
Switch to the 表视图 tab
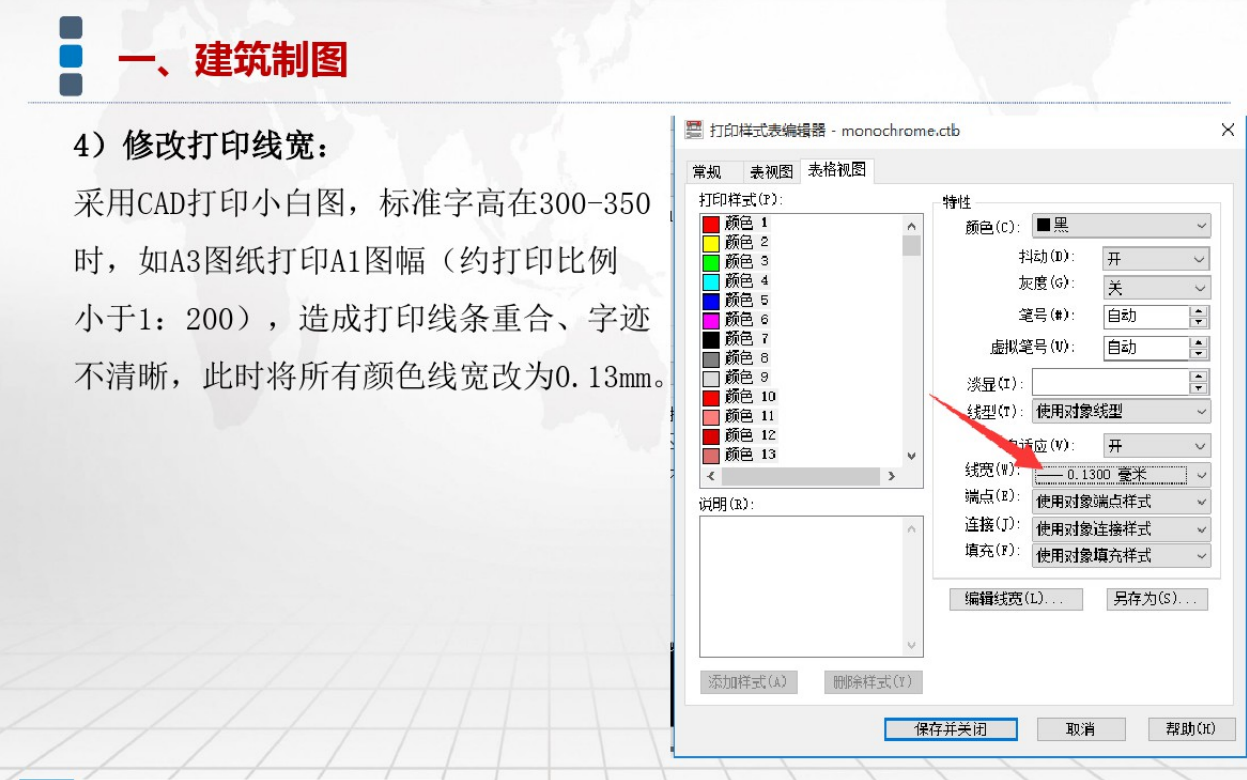pyautogui.click(x=771, y=172)
